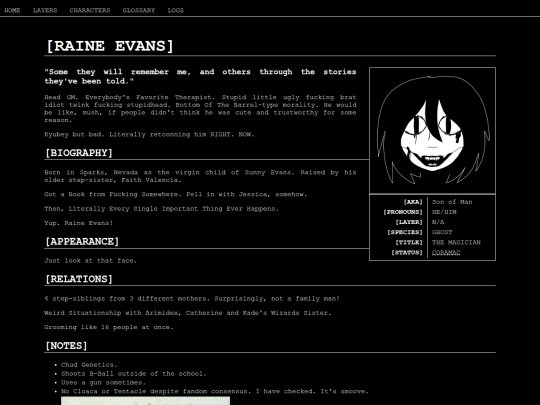Click the 'GHOST' species value

[x=442, y=232]
